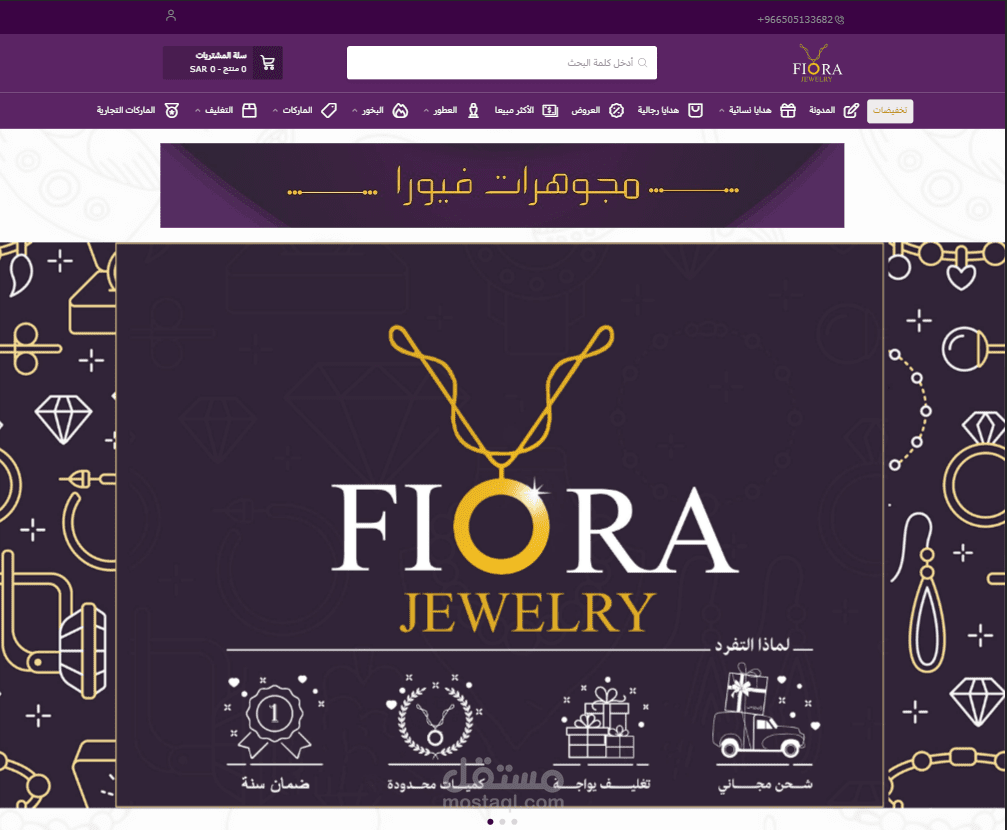Expand the العطور dropdown chevron

pos(426,110)
